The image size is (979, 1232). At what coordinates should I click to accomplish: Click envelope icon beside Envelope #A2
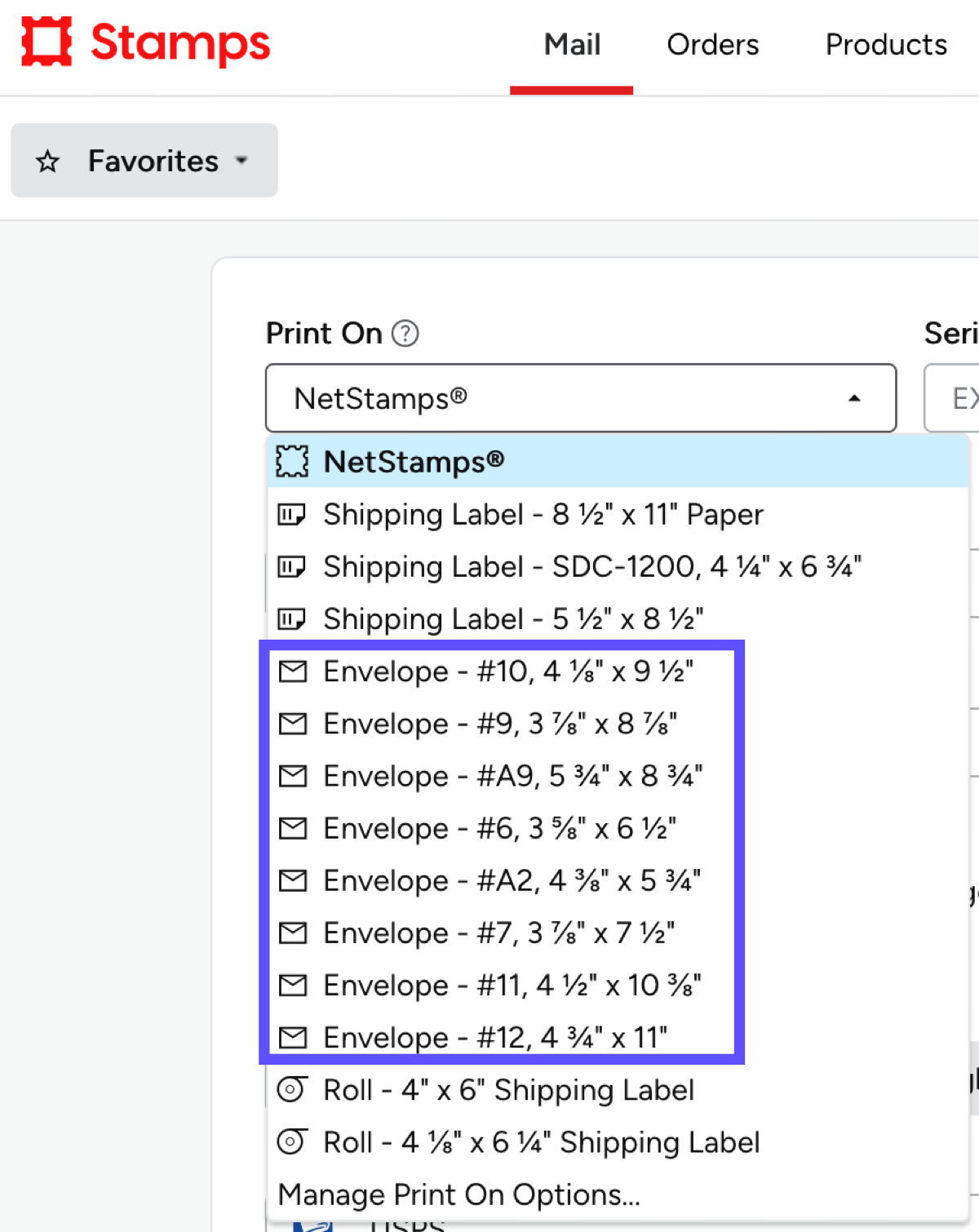[292, 880]
